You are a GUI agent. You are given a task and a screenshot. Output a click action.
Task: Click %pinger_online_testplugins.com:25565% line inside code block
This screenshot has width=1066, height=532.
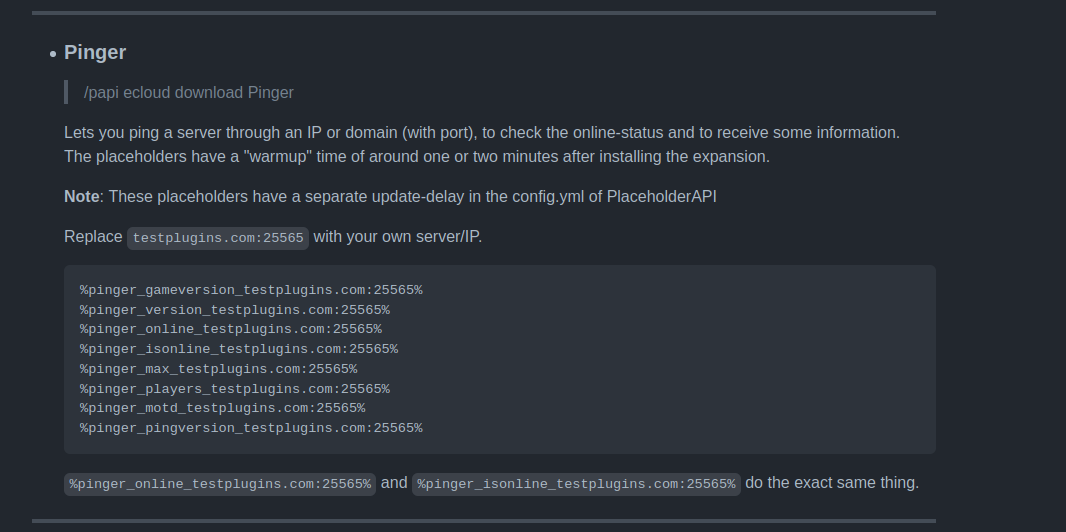click(231, 329)
